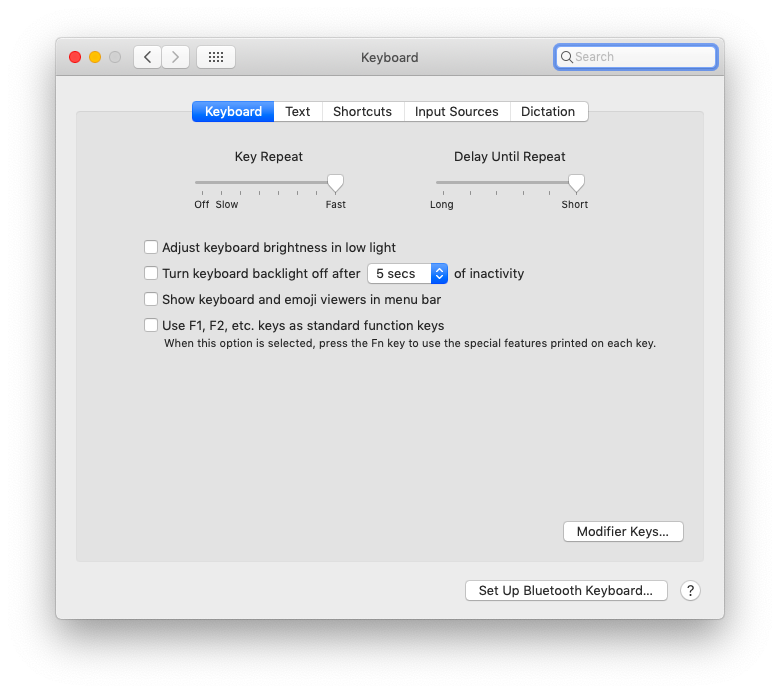Open the Modifier Keys dialog
This screenshot has width=780, height=693.
coord(623,531)
